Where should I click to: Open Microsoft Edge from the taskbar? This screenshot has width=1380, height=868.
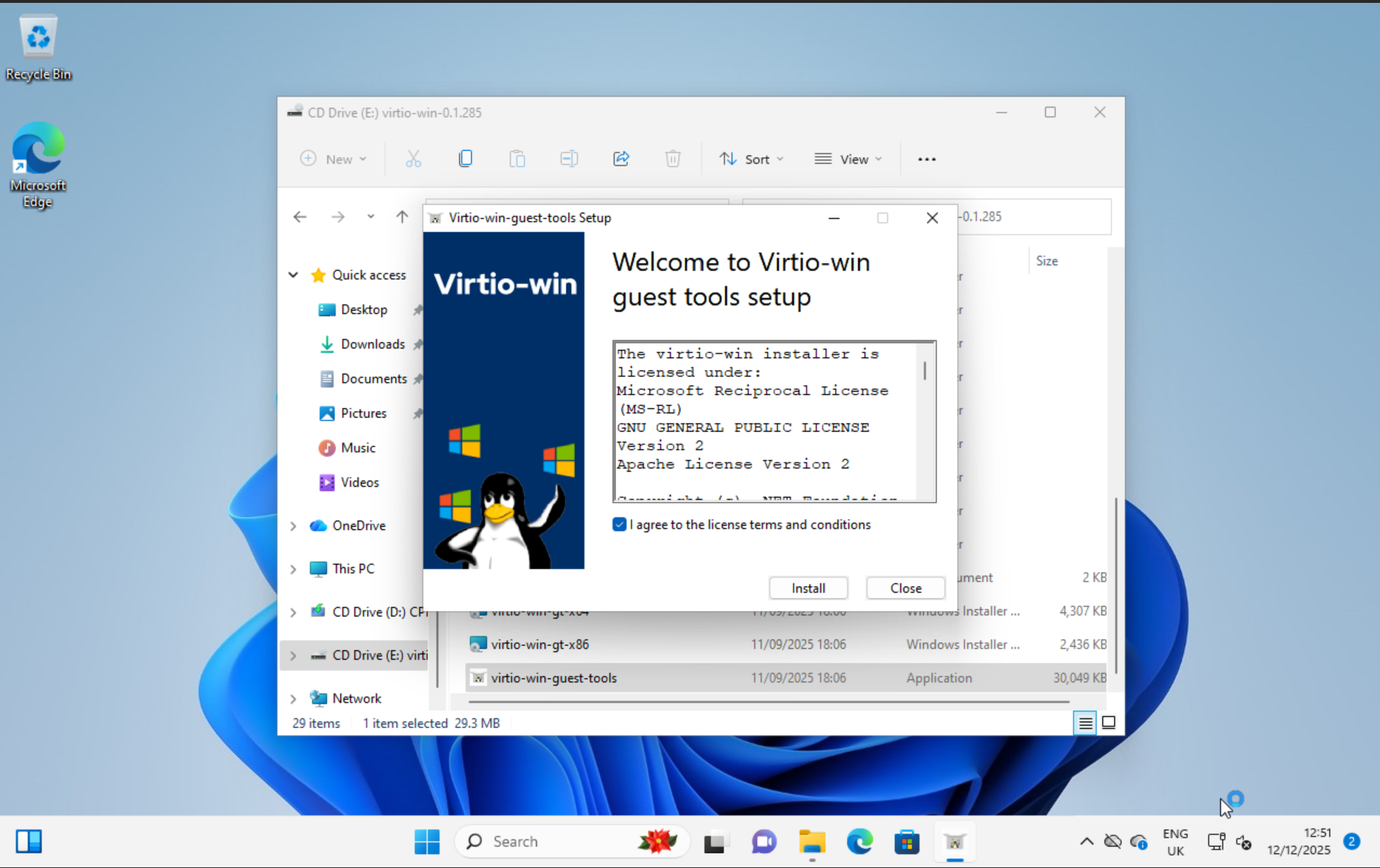click(860, 841)
